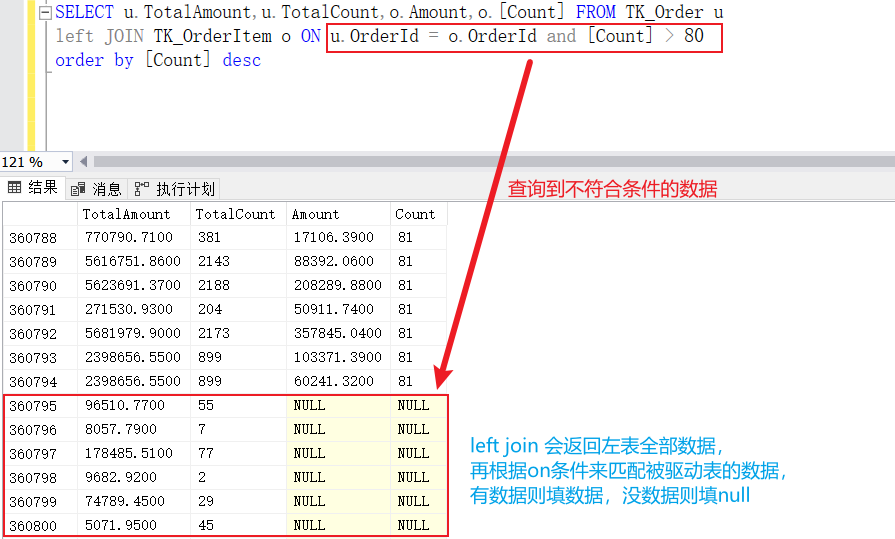This screenshot has height=539, width=895.
Task: Select row header 360792
Action: pyautogui.click(x=40, y=333)
